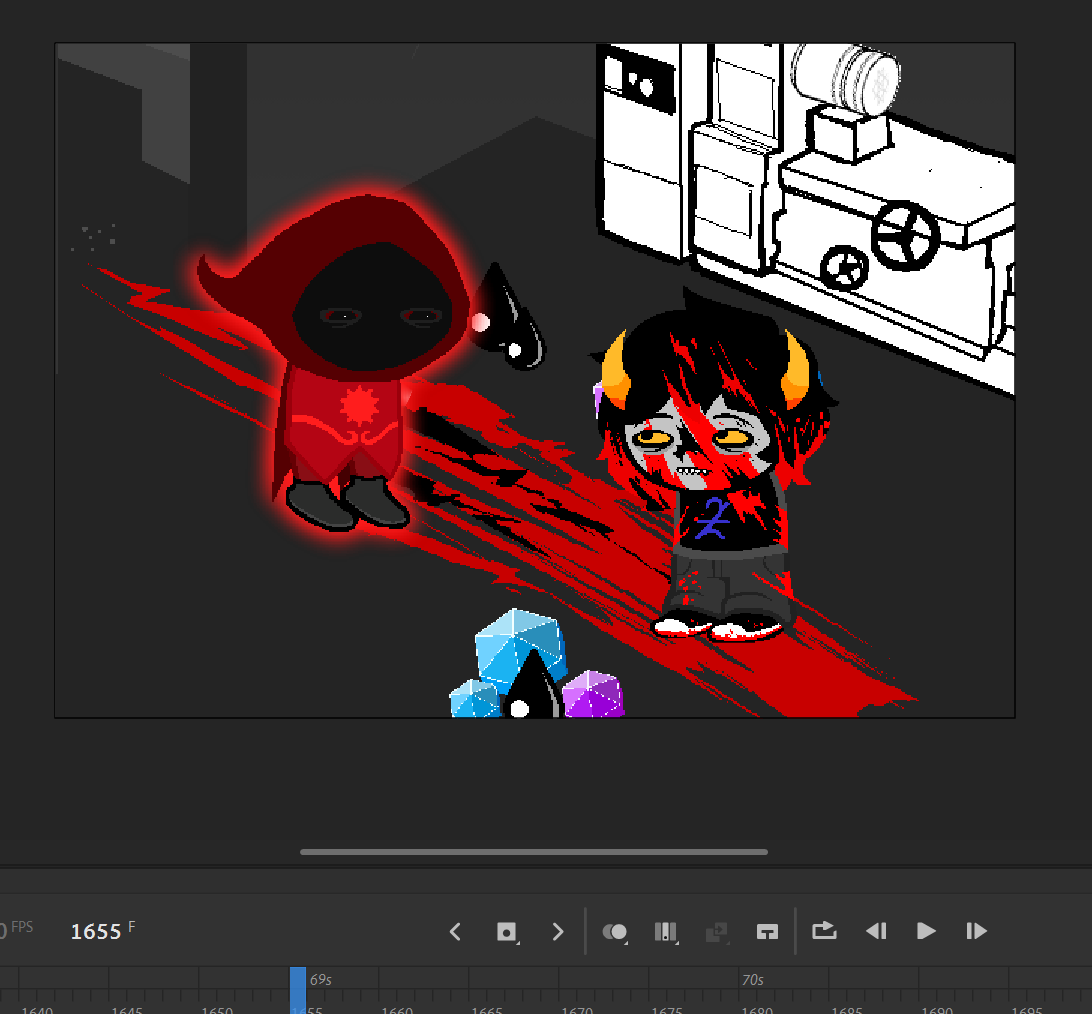This screenshot has width=1092, height=1014.
Task: Step forward one frame
Action: click(x=976, y=931)
